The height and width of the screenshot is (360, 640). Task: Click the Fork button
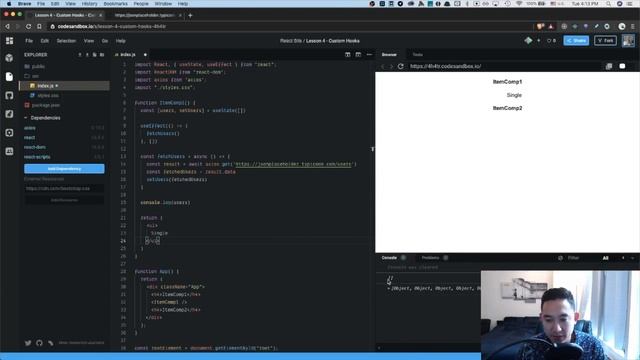[x=605, y=40]
